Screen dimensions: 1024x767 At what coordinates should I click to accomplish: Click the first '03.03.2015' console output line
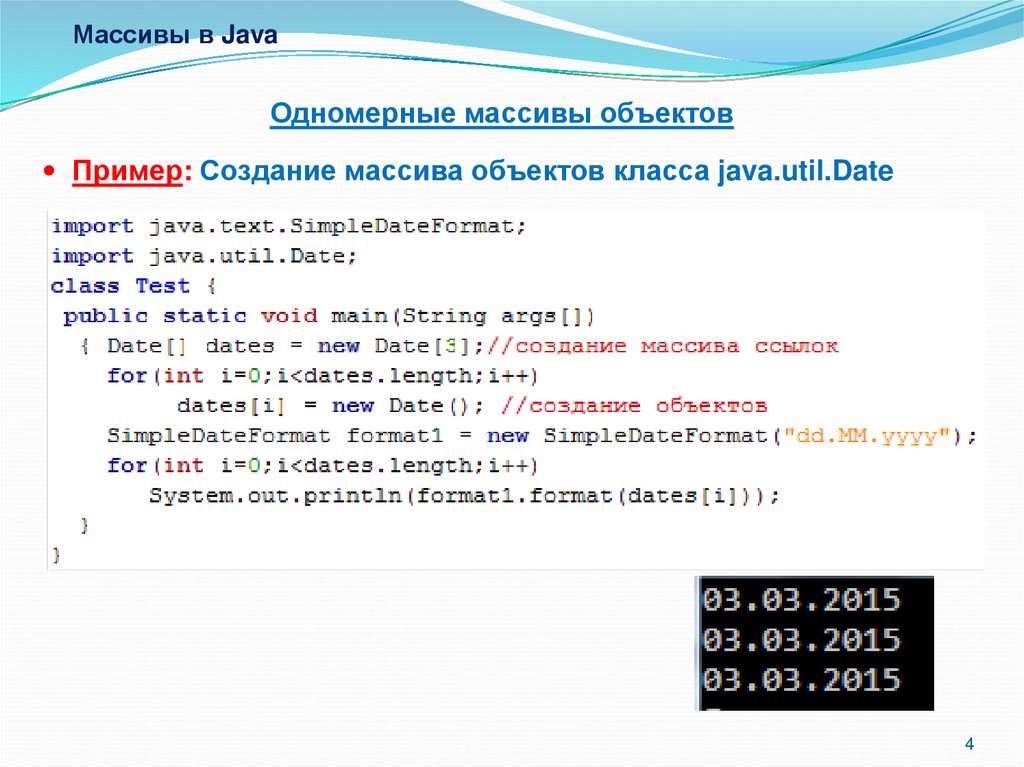pyautogui.click(x=801, y=599)
